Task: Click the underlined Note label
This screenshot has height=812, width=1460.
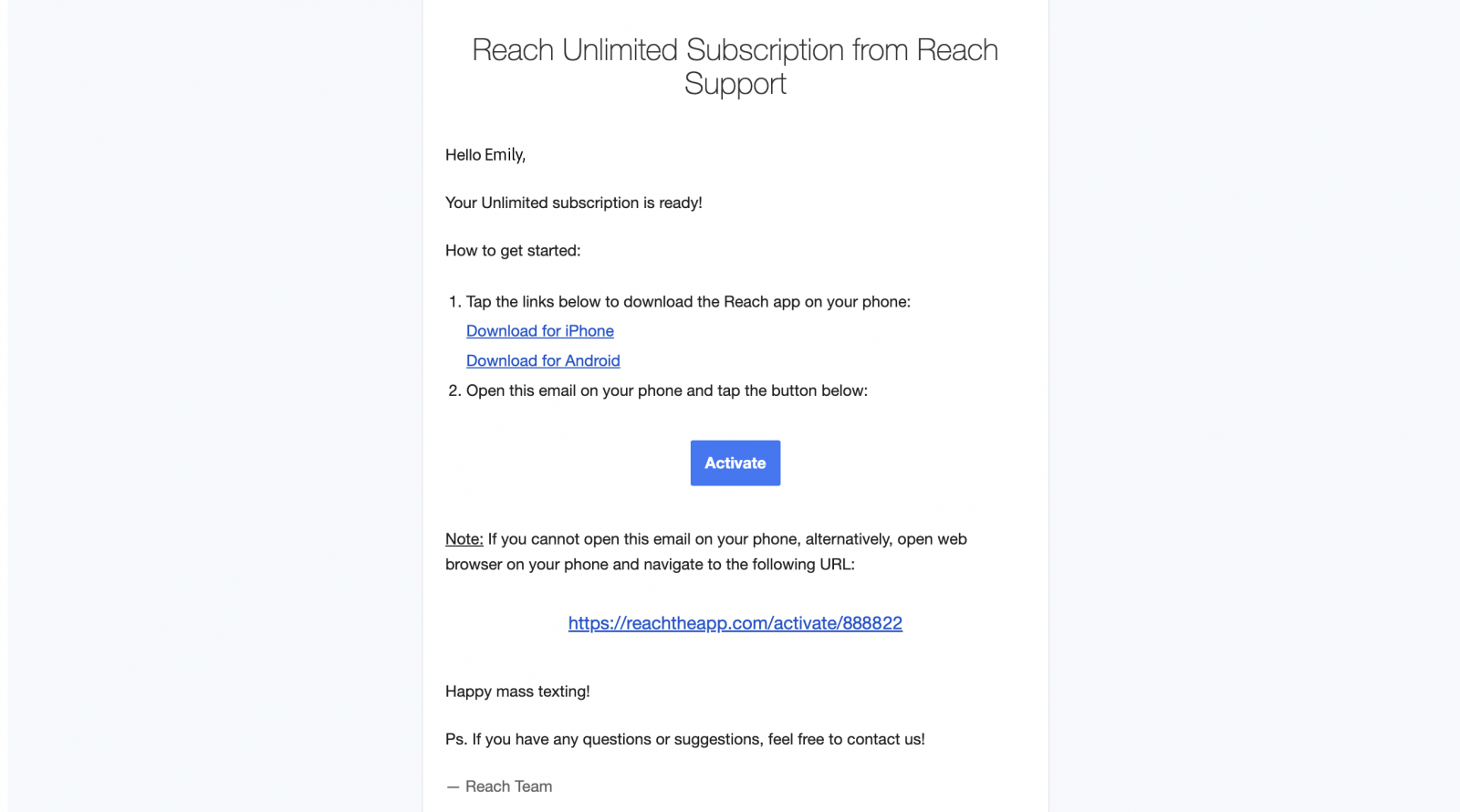Action: (x=464, y=538)
